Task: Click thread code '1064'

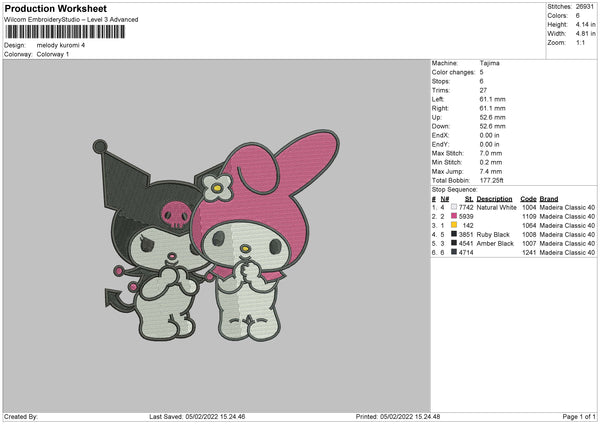Action: click(529, 225)
